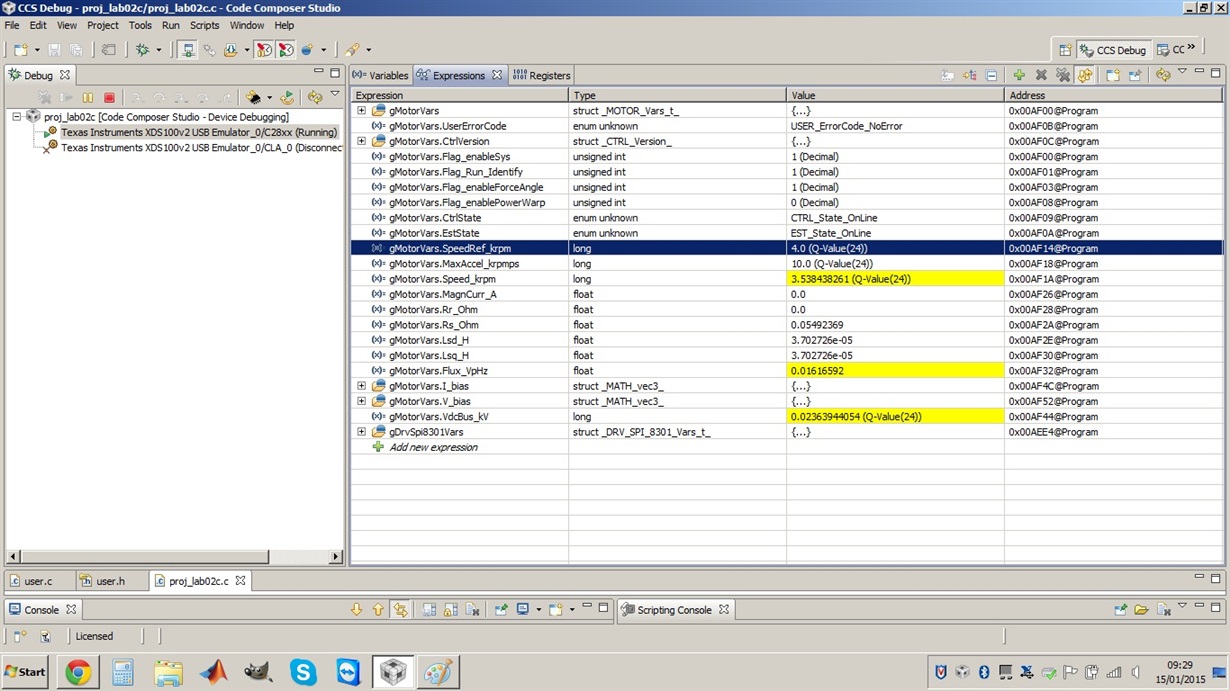This screenshot has width=1230, height=691.
Task: Open the dropdown beside the Debug bug icon
Action: click(x=158, y=49)
